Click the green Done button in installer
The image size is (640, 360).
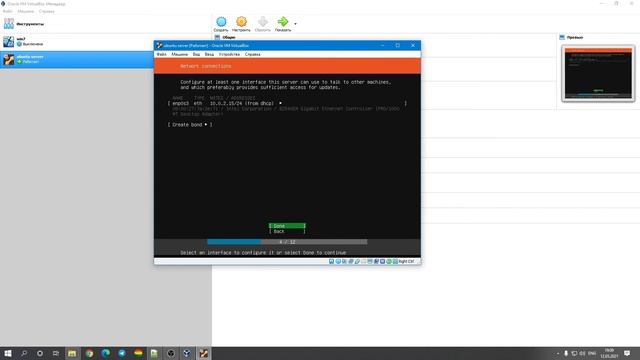tap(287, 226)
